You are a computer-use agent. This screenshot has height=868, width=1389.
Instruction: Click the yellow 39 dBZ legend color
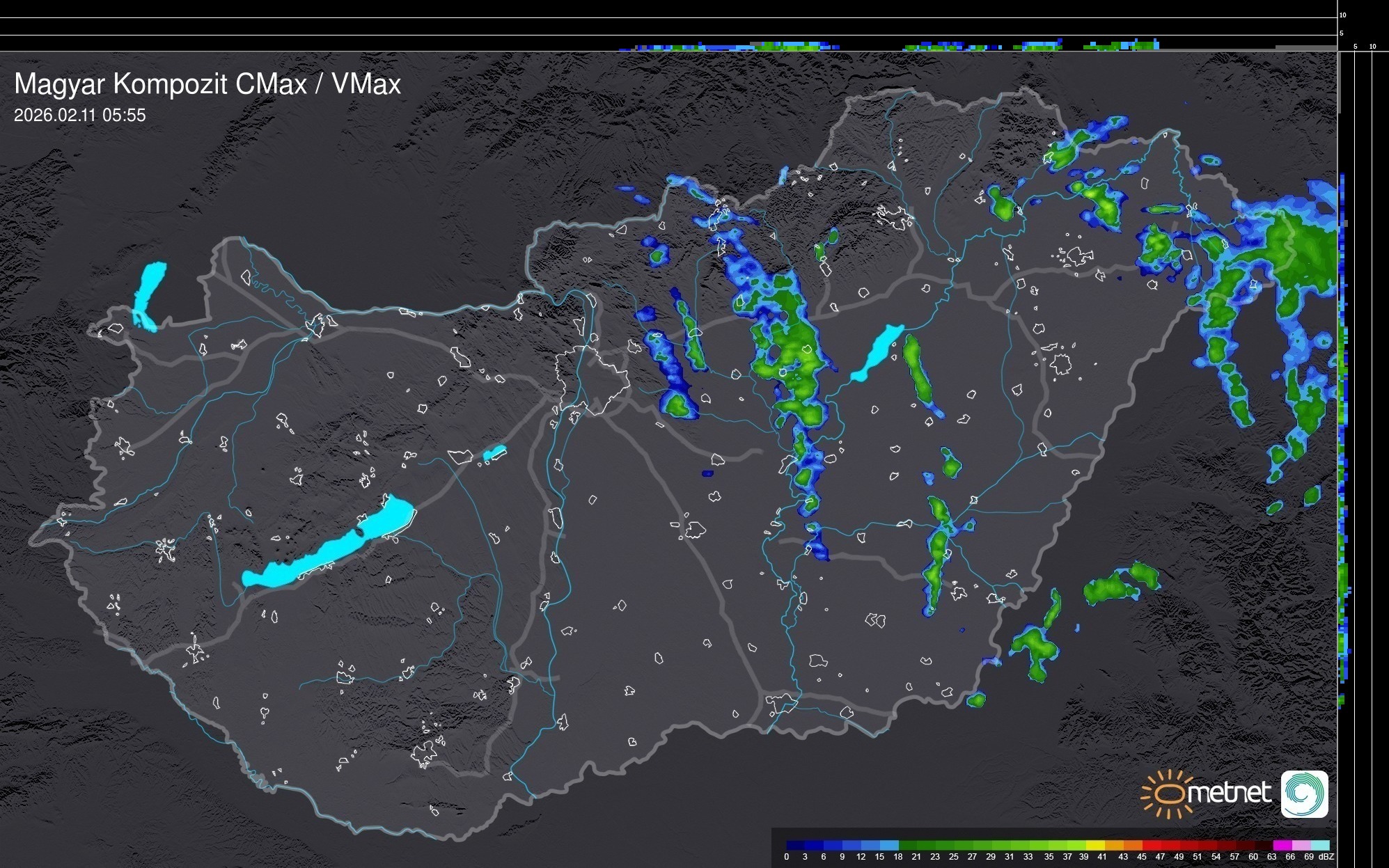pyautogui.click(x=1094, y=846)
